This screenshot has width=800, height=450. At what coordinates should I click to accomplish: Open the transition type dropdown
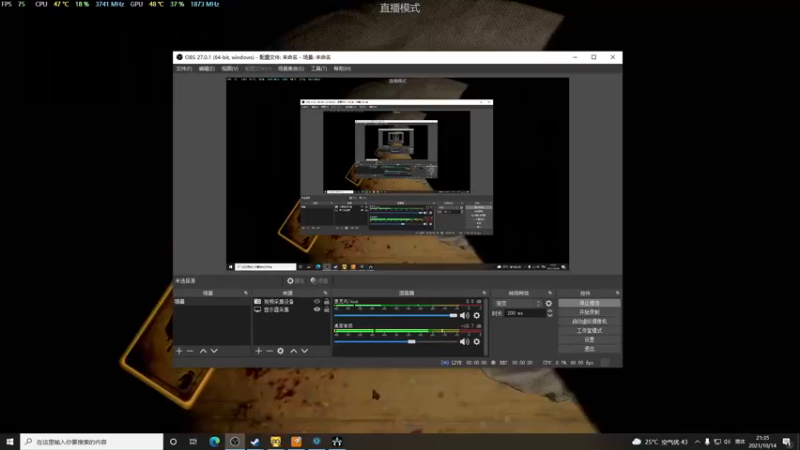tap(518, 304)
